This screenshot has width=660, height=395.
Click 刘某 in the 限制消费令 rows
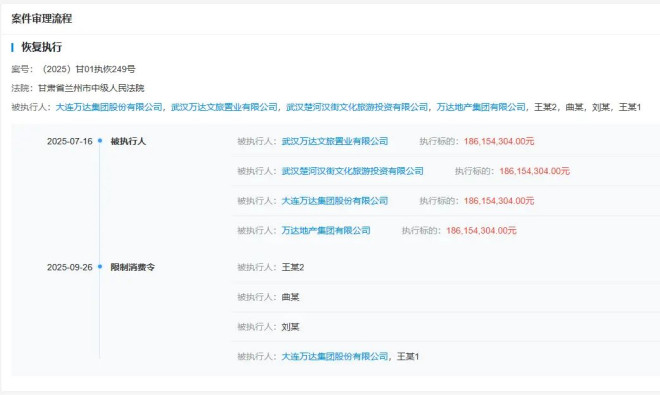[290, 327]
